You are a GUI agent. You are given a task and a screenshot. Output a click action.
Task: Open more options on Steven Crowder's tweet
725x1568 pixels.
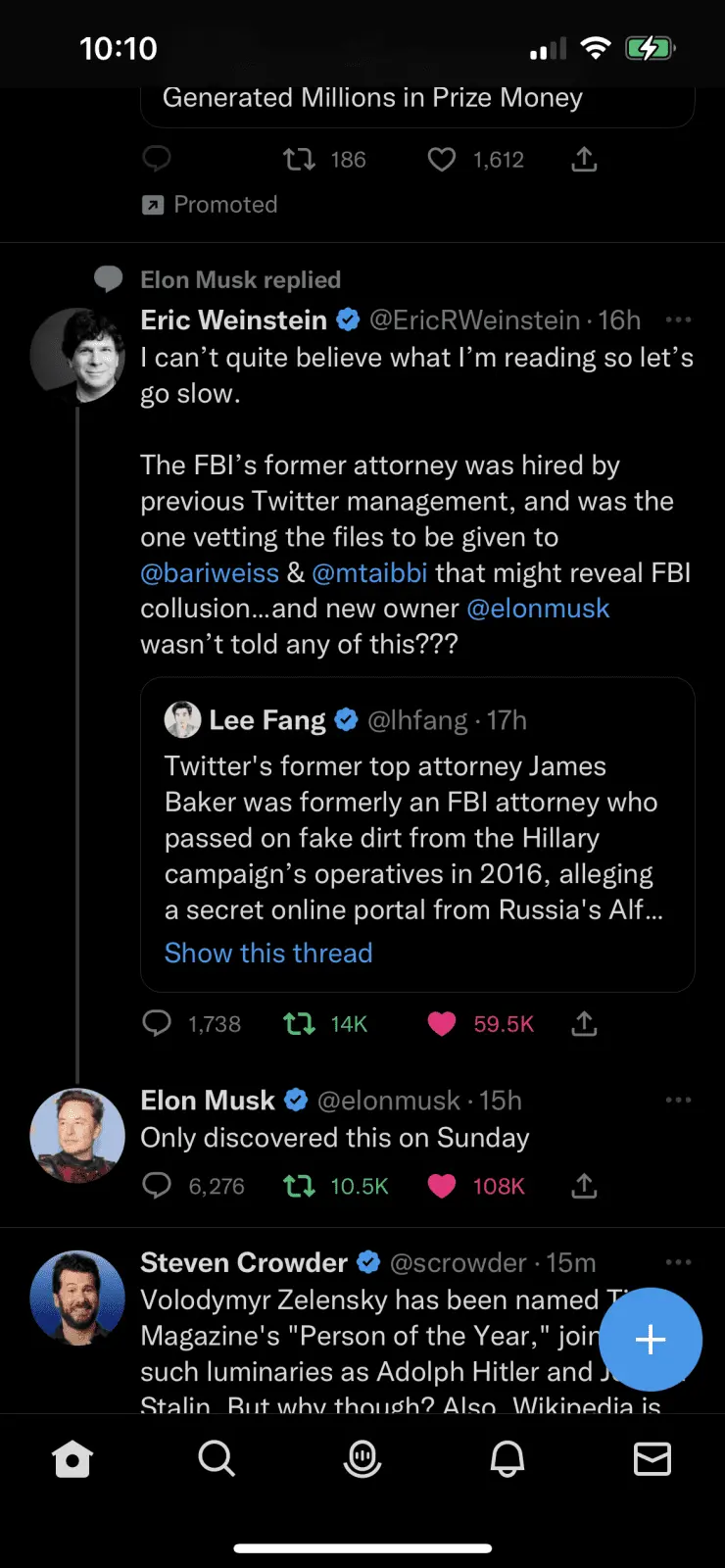[678, 1262]
